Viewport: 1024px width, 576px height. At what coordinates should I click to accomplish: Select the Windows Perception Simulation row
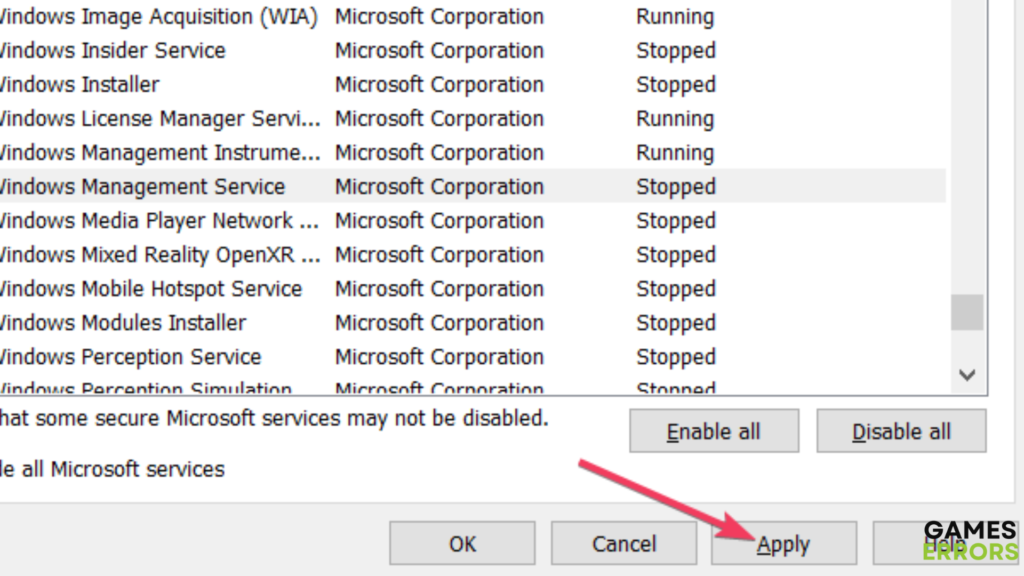[x=146, y=389]
